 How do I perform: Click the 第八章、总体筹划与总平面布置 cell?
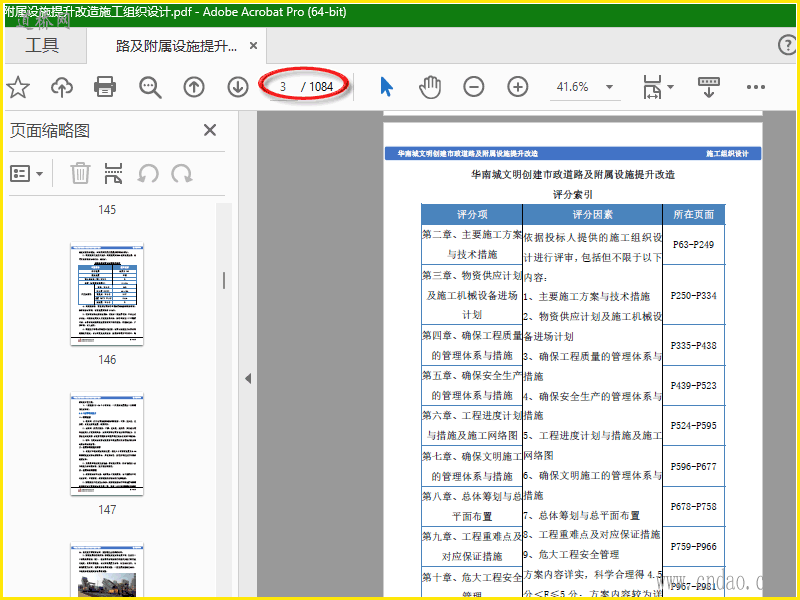coord(472,507)
